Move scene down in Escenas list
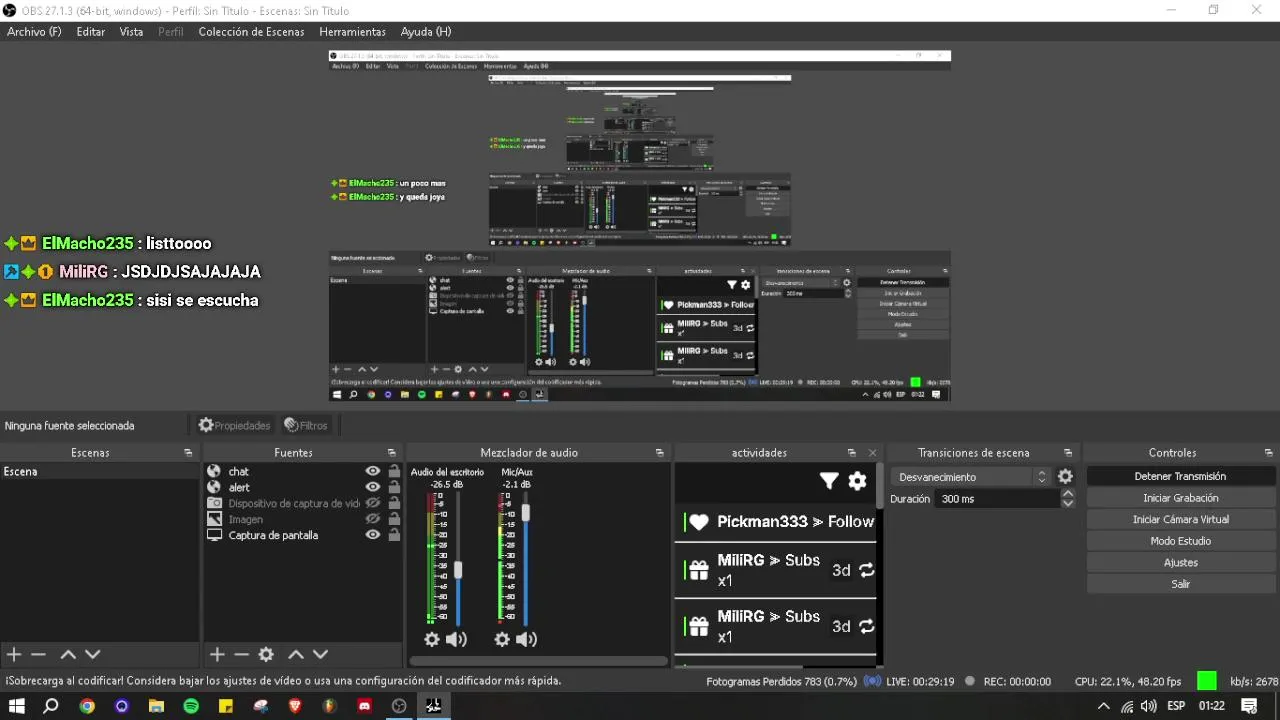This screenshot has width=1280, height=720. [93, 654]
